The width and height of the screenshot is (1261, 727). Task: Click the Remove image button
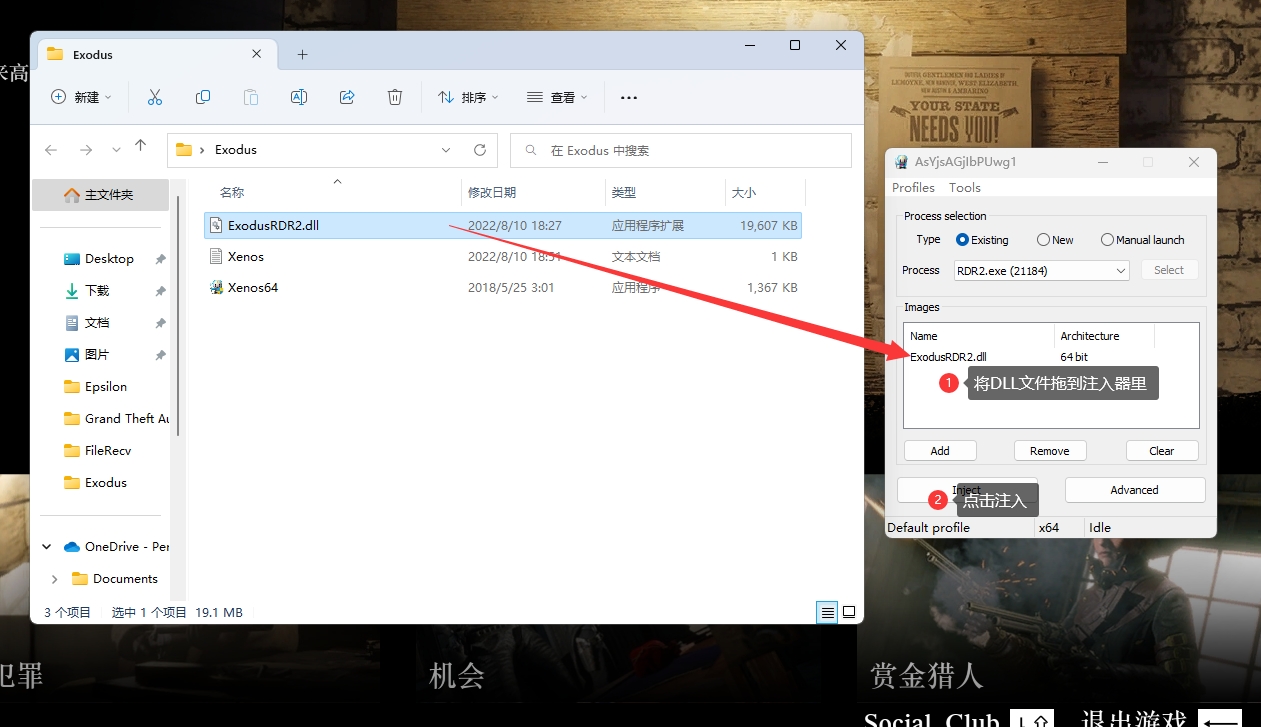(x=1049, y=451)
